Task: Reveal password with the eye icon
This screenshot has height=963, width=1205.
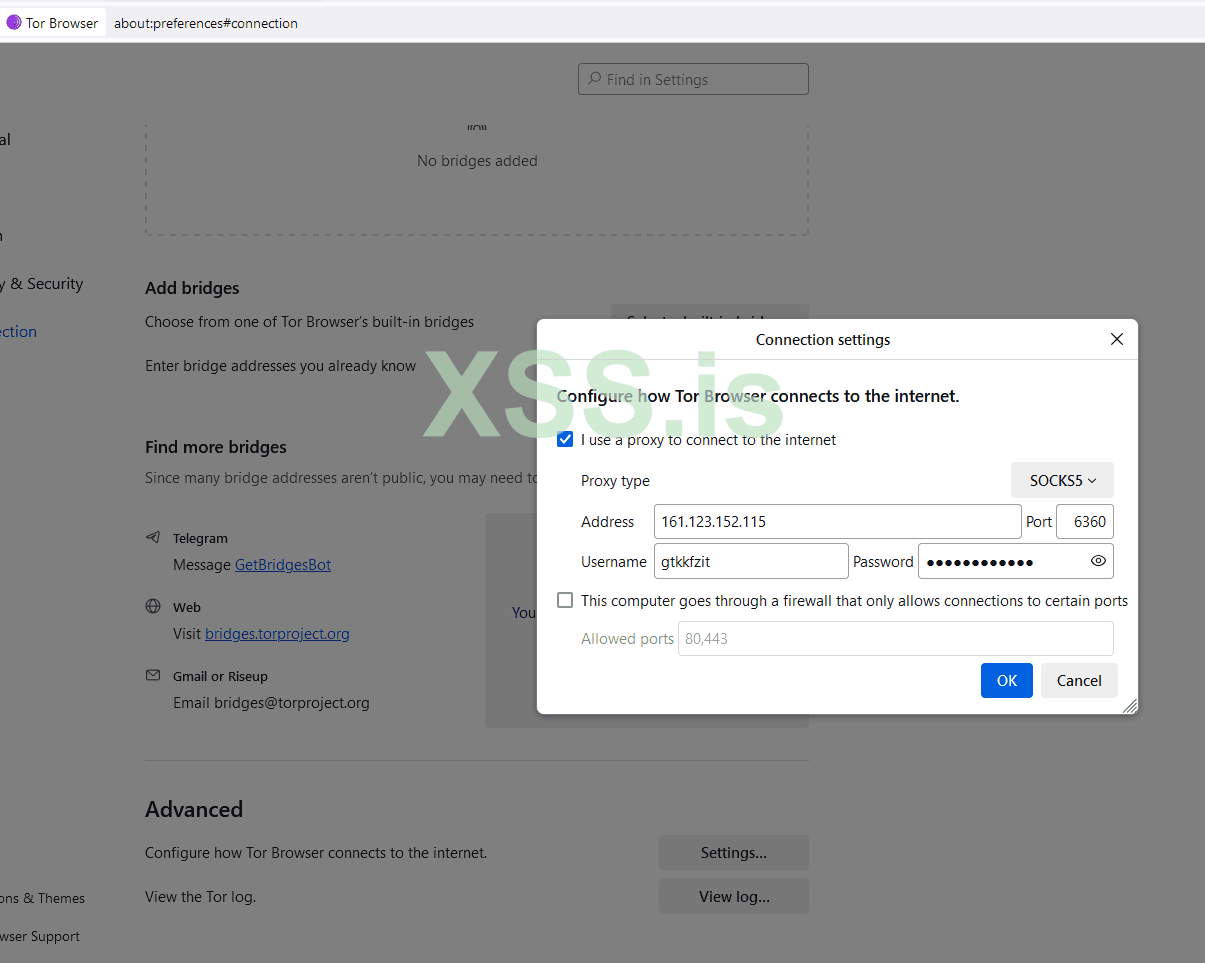Action: (x=1098, y=561)
